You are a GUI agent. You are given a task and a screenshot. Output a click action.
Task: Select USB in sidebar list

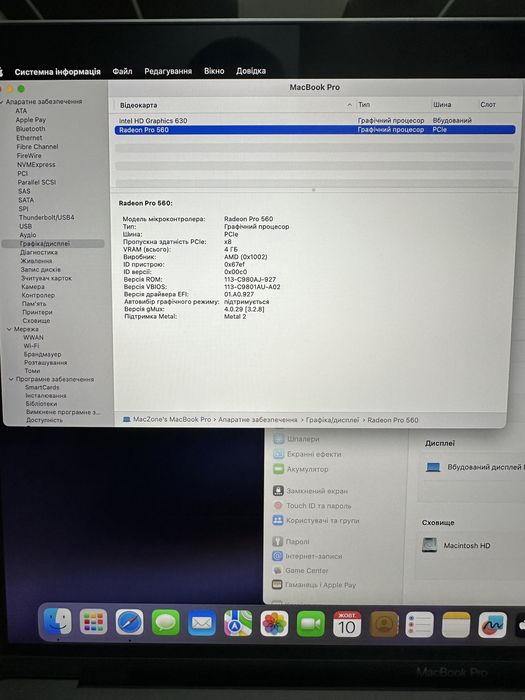(25, 226)
